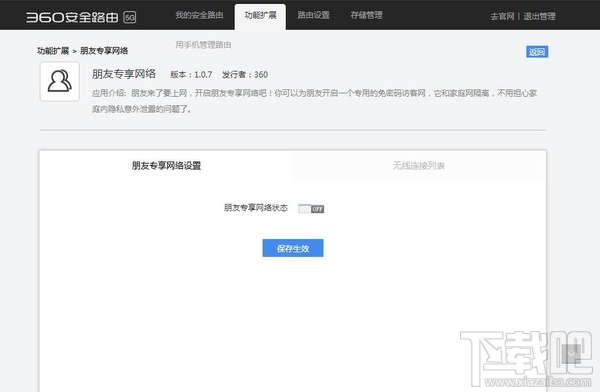600x392 pixels.
Task: Click the down-arrow scroll button
Action: coord(571,354)
